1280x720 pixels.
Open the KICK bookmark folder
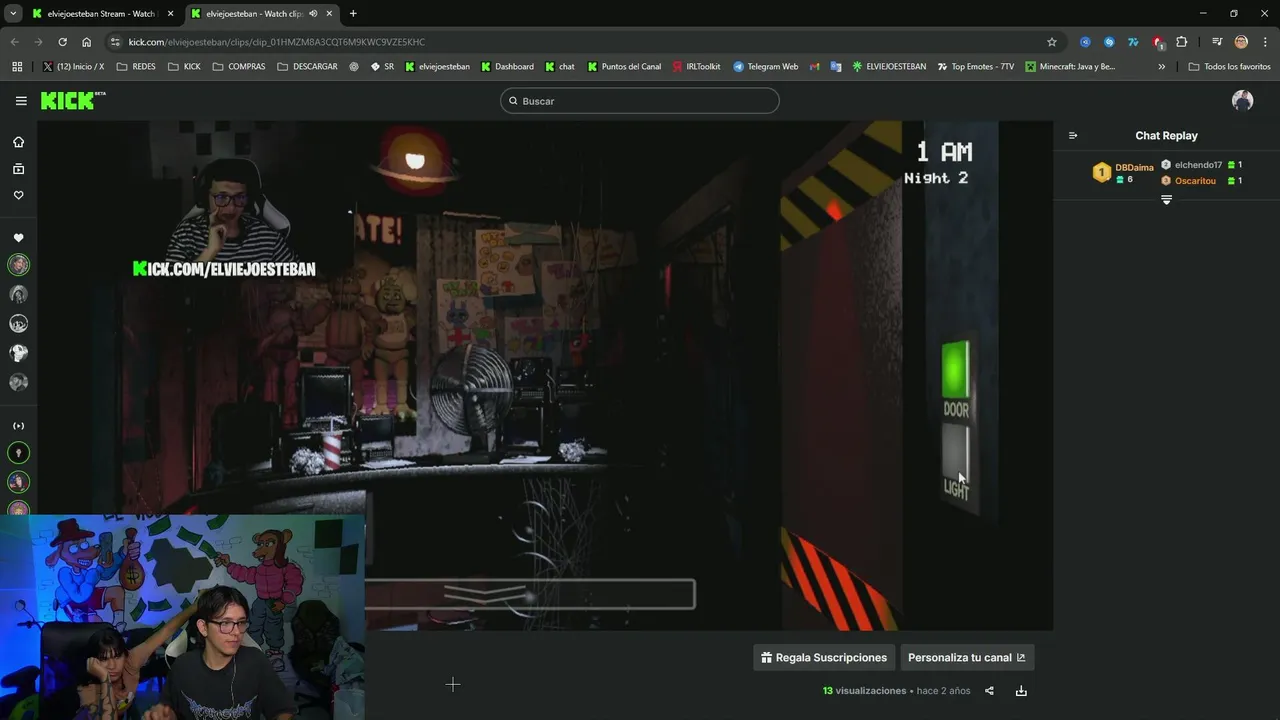pos(184,67)
